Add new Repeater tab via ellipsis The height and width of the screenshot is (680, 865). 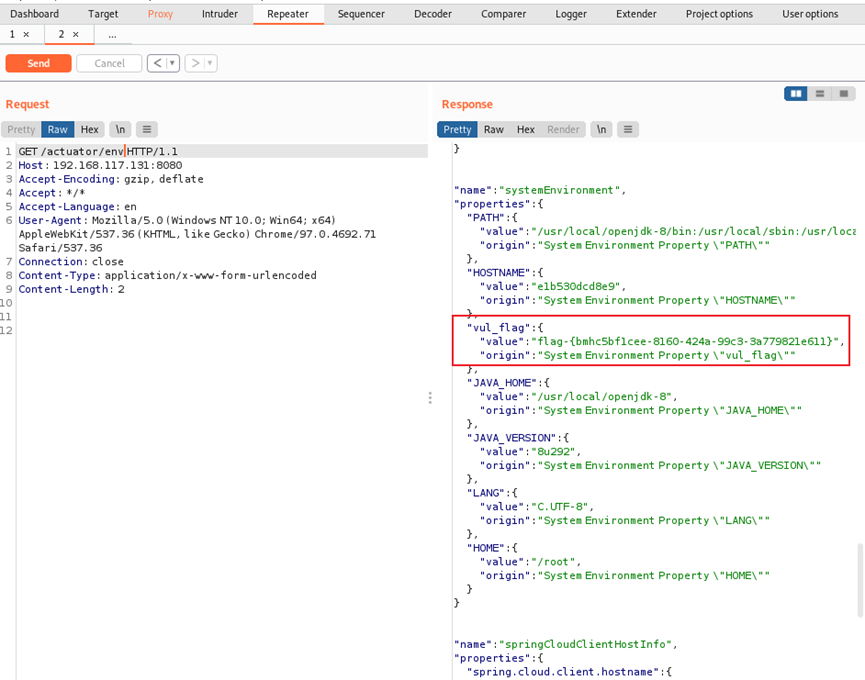(x=112, y=35)
